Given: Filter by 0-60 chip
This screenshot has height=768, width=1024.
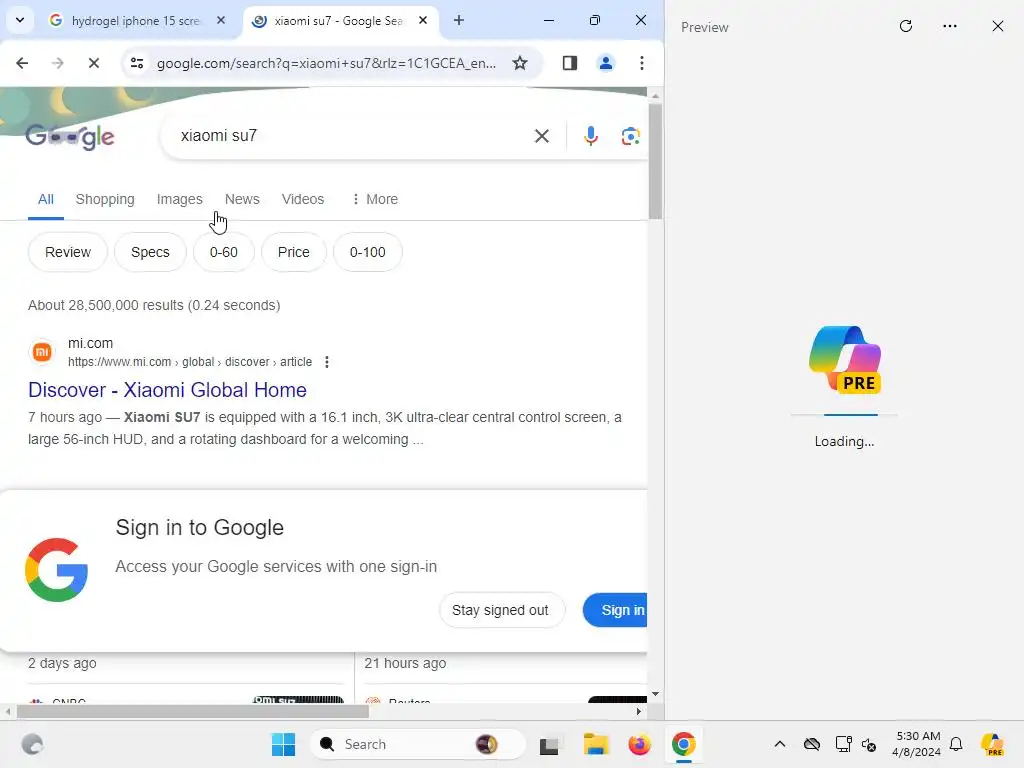Looking at the screenshot, I should click(223, 252).
